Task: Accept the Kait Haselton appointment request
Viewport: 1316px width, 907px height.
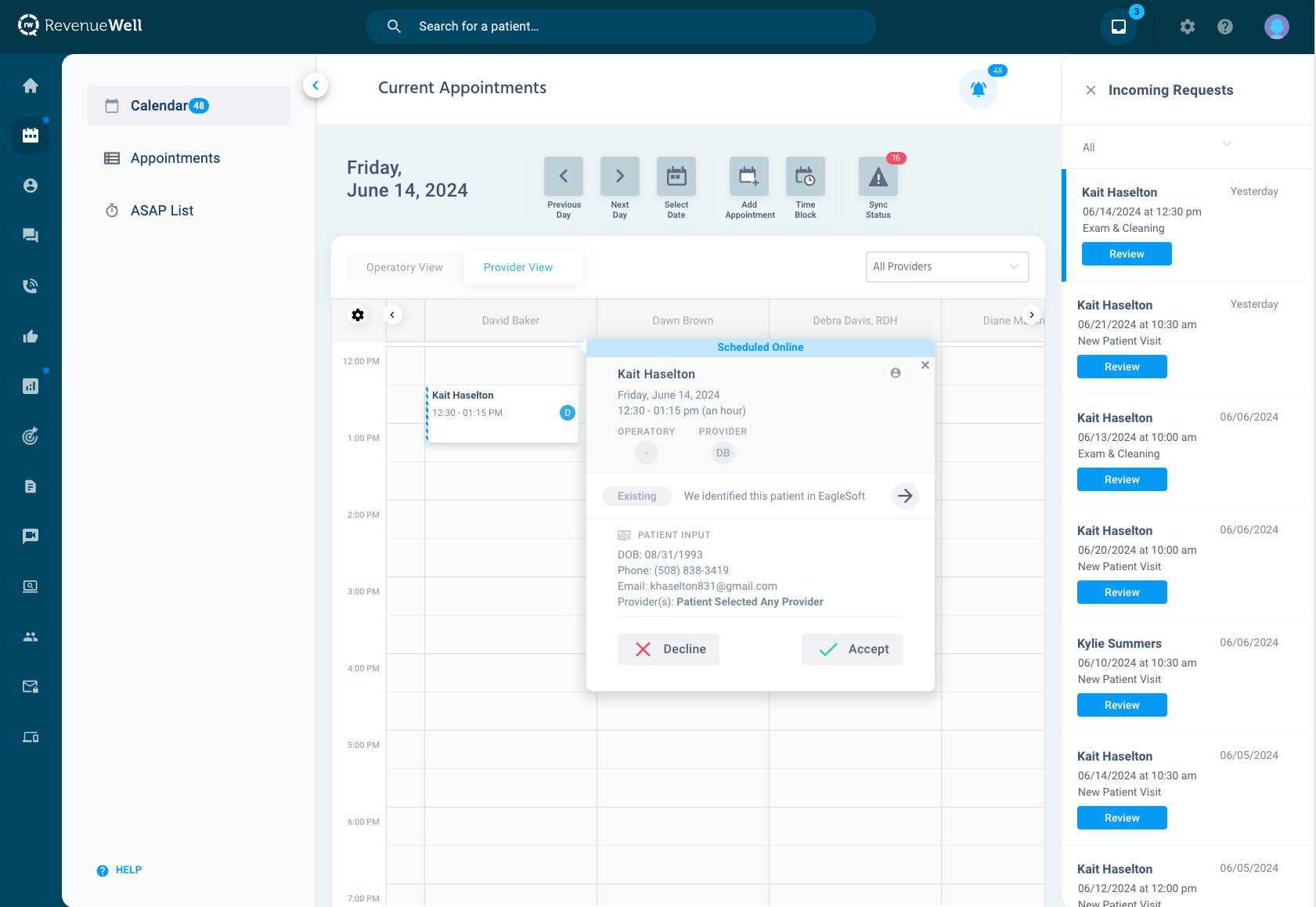Action: point(852,649)
